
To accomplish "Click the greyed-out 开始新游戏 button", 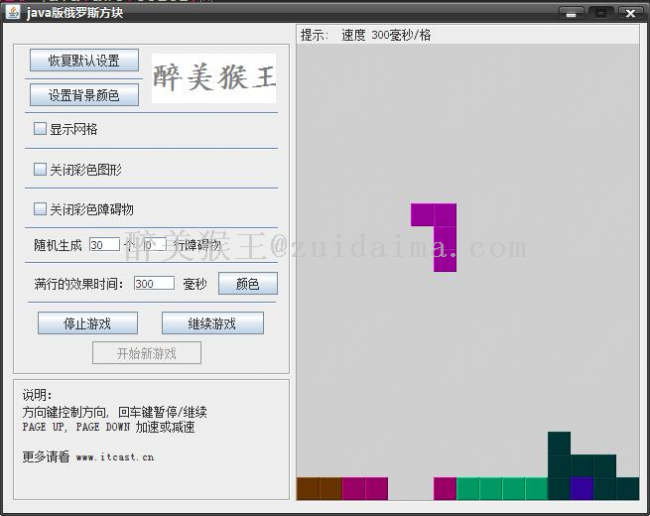I will tap(146, 353).
